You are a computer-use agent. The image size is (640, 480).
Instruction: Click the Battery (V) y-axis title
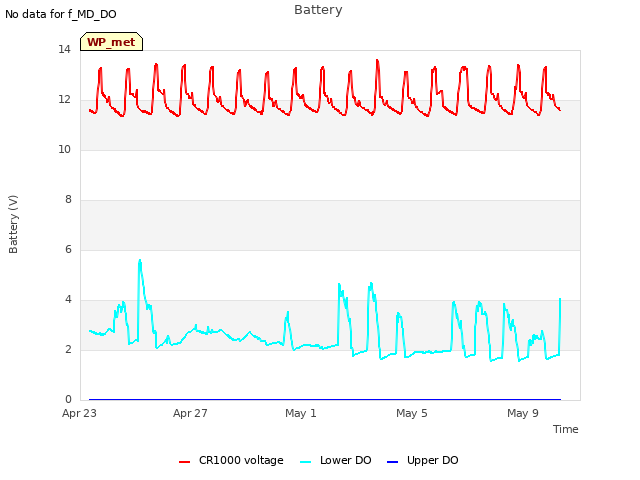click(x=13, y=224)
